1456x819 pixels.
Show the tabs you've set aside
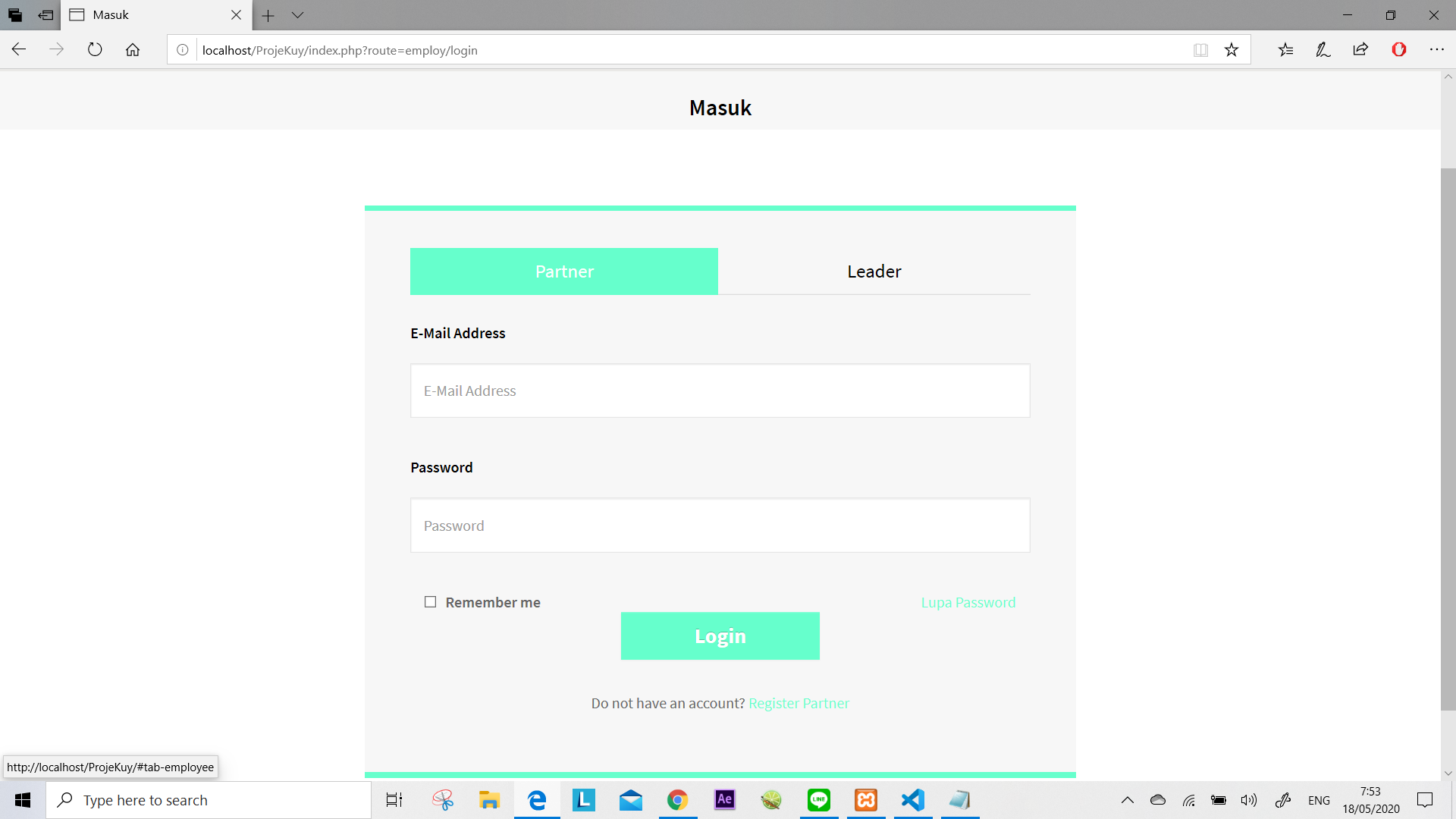tap(15, 15)
